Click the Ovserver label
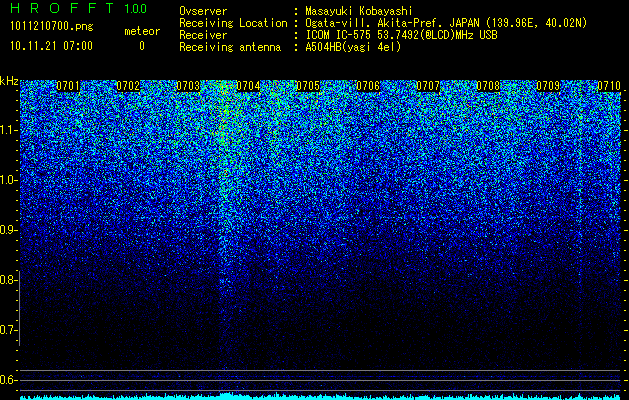The height and width of the screenshot is (400, 629). [203, 11]
